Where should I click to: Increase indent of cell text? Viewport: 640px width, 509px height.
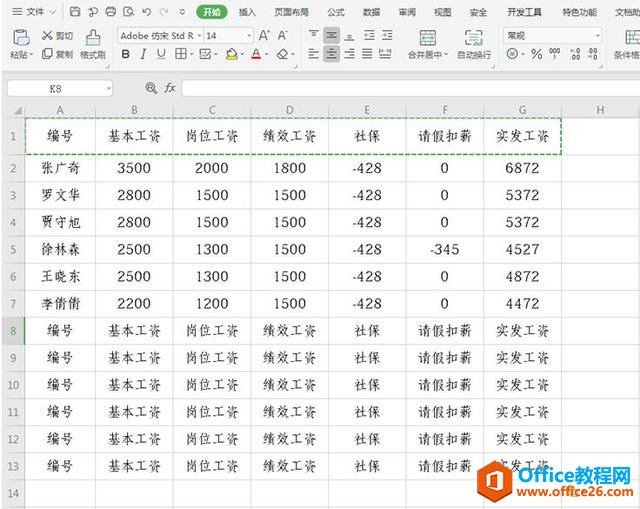387,36
